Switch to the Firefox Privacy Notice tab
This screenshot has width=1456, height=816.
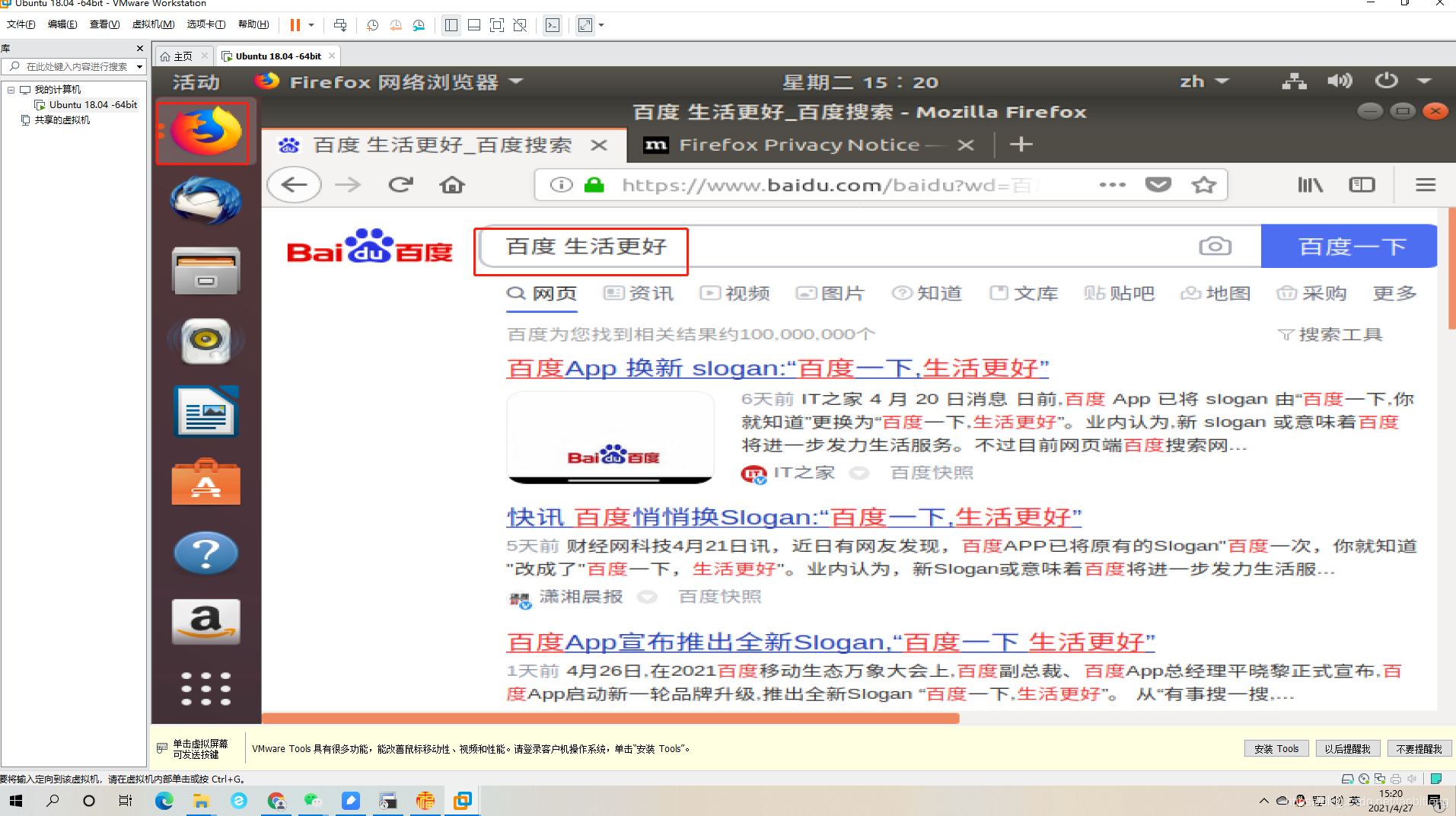(798, 145)
